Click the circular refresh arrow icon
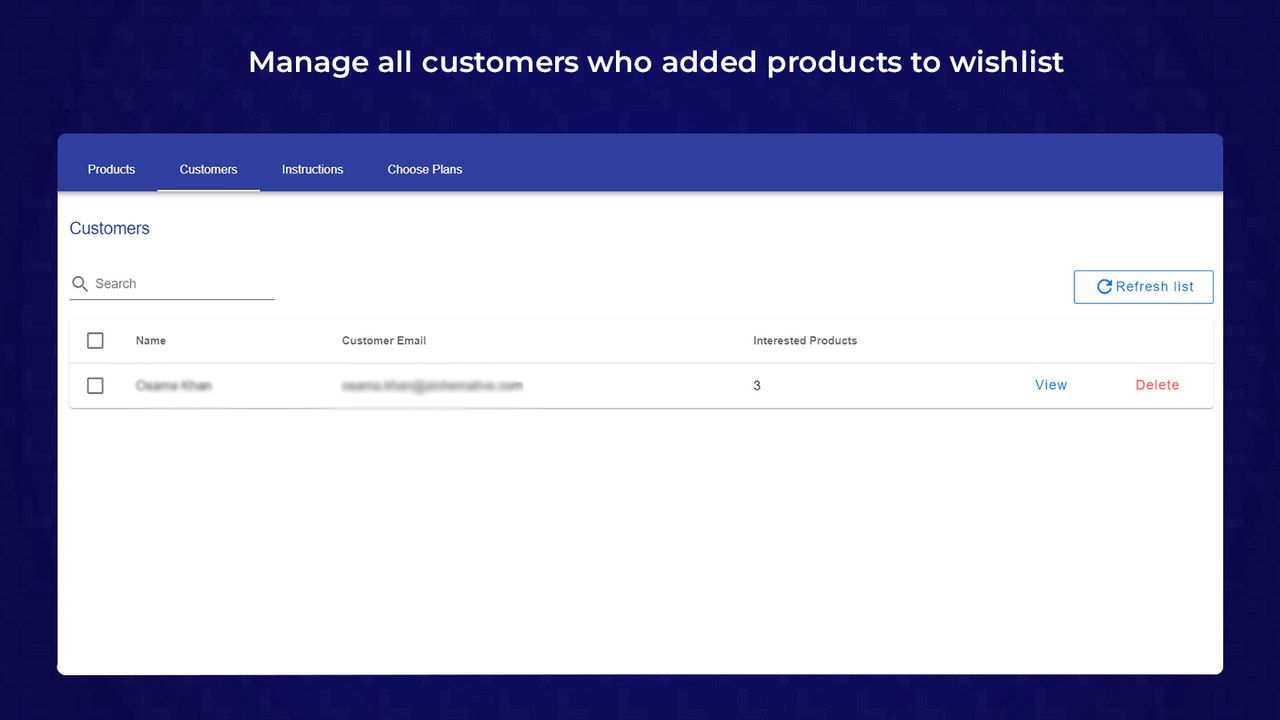Image resolution: width=1280 pixels, height=720 pixels. coord(1104,286)
